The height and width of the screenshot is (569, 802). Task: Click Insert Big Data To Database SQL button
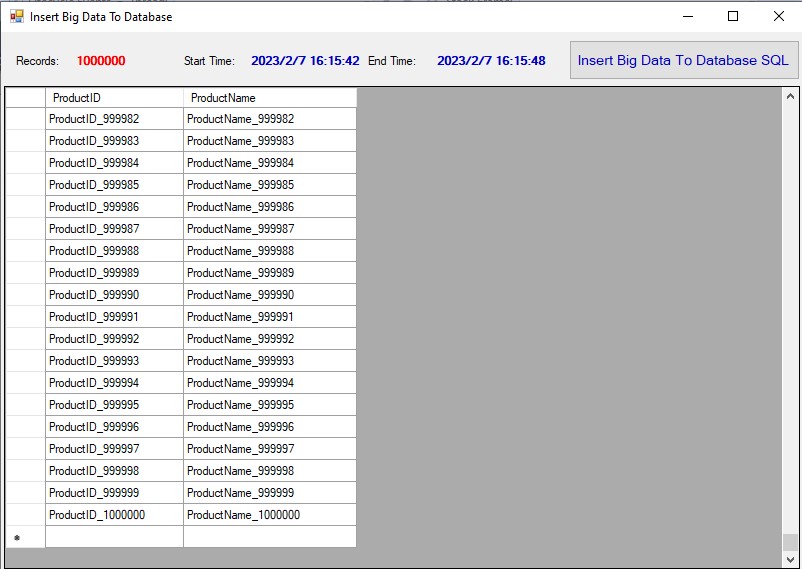(x=684, y=60)
